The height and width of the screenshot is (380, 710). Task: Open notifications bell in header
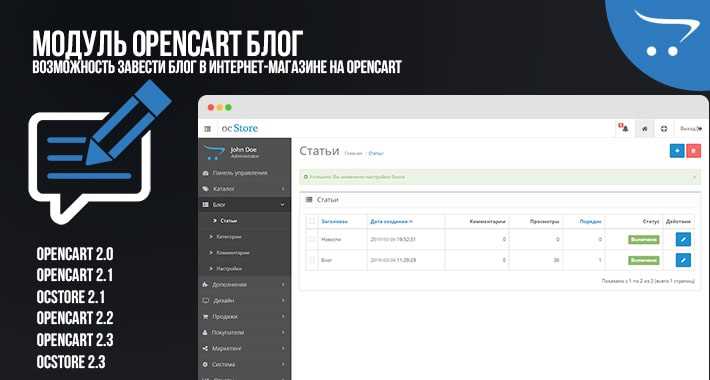coord(624,129)
